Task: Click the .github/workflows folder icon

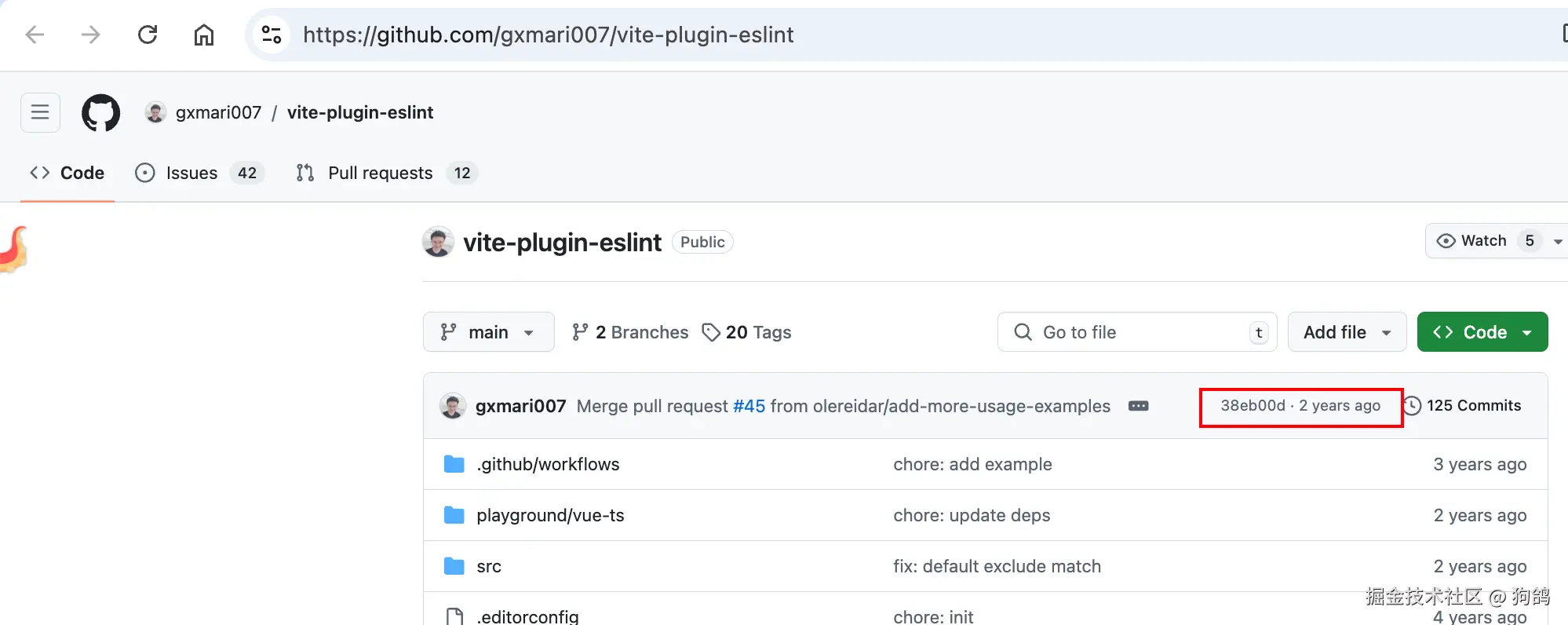Action: coord(454,464)
